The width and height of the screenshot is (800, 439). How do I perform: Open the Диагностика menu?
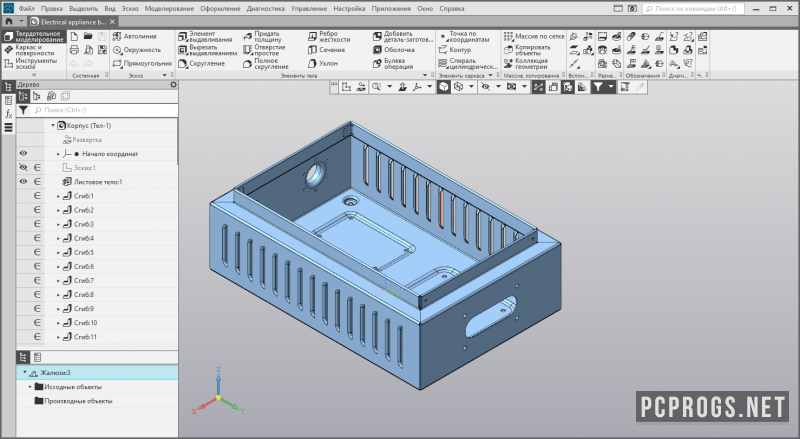(x=265, y=9)
